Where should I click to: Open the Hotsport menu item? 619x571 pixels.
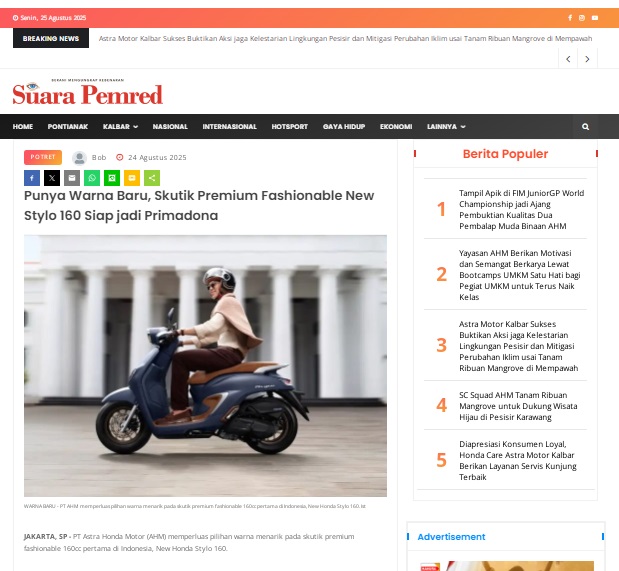289,127
